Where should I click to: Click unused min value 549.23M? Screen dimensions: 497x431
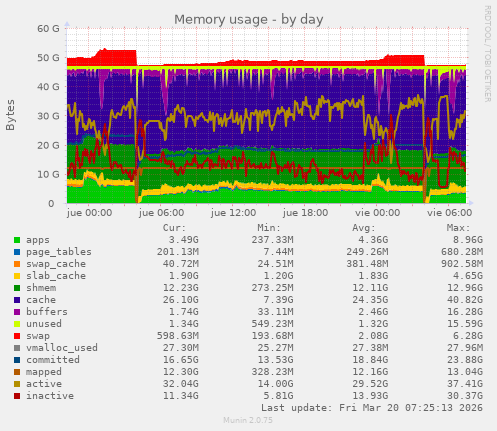(272, 324)
